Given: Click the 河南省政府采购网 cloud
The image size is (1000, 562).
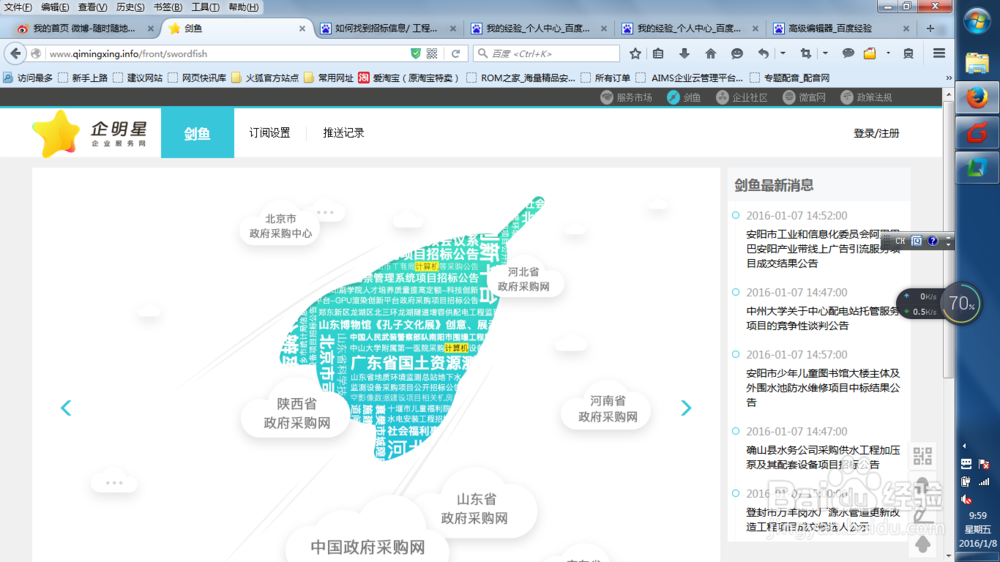Looking at the screenshot, I should [608, 408].
